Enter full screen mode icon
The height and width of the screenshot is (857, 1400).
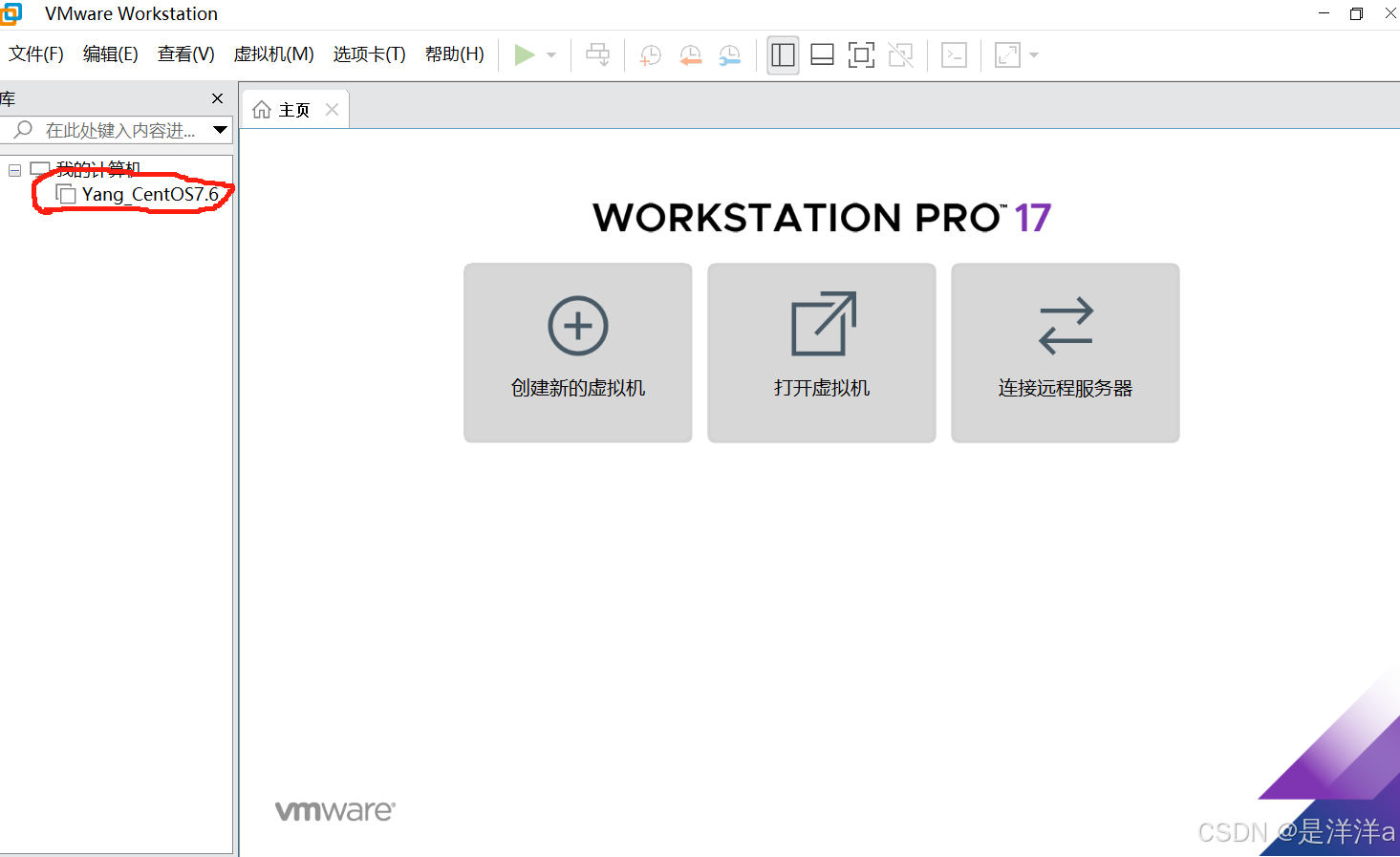click(x=861, y=54)
